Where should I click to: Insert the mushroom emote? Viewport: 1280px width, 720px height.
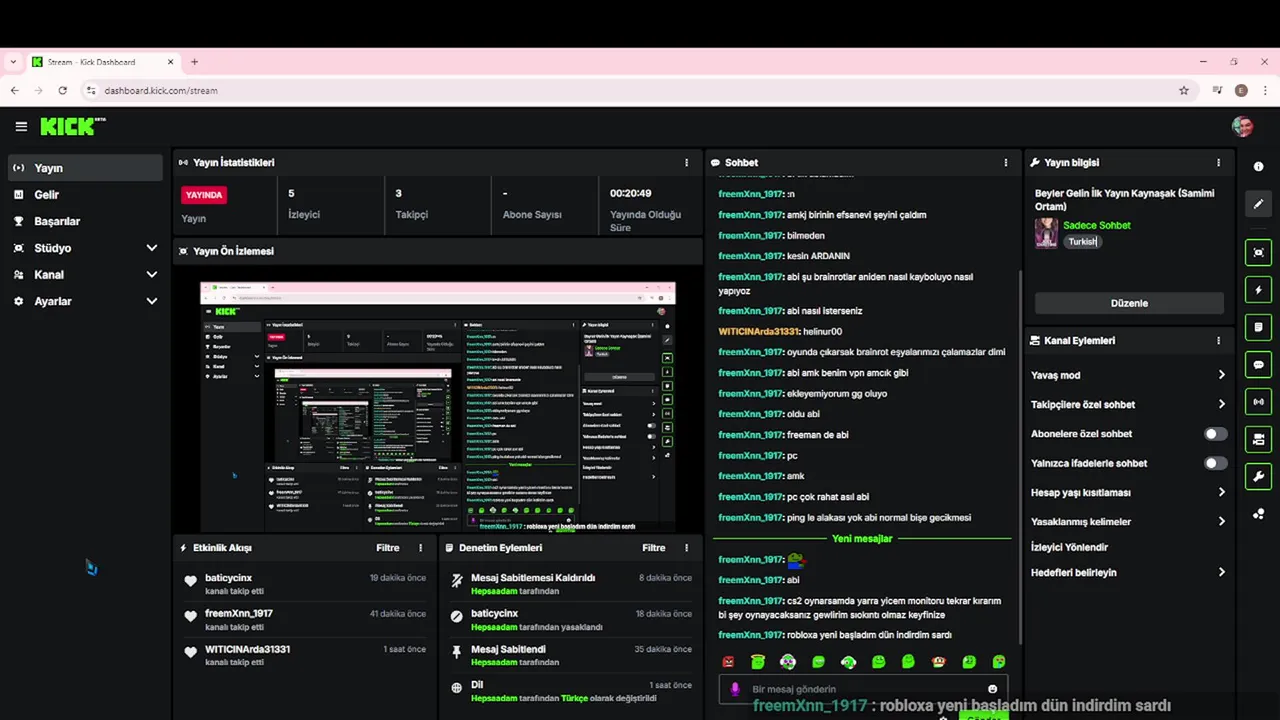click(x=939, y=662)
